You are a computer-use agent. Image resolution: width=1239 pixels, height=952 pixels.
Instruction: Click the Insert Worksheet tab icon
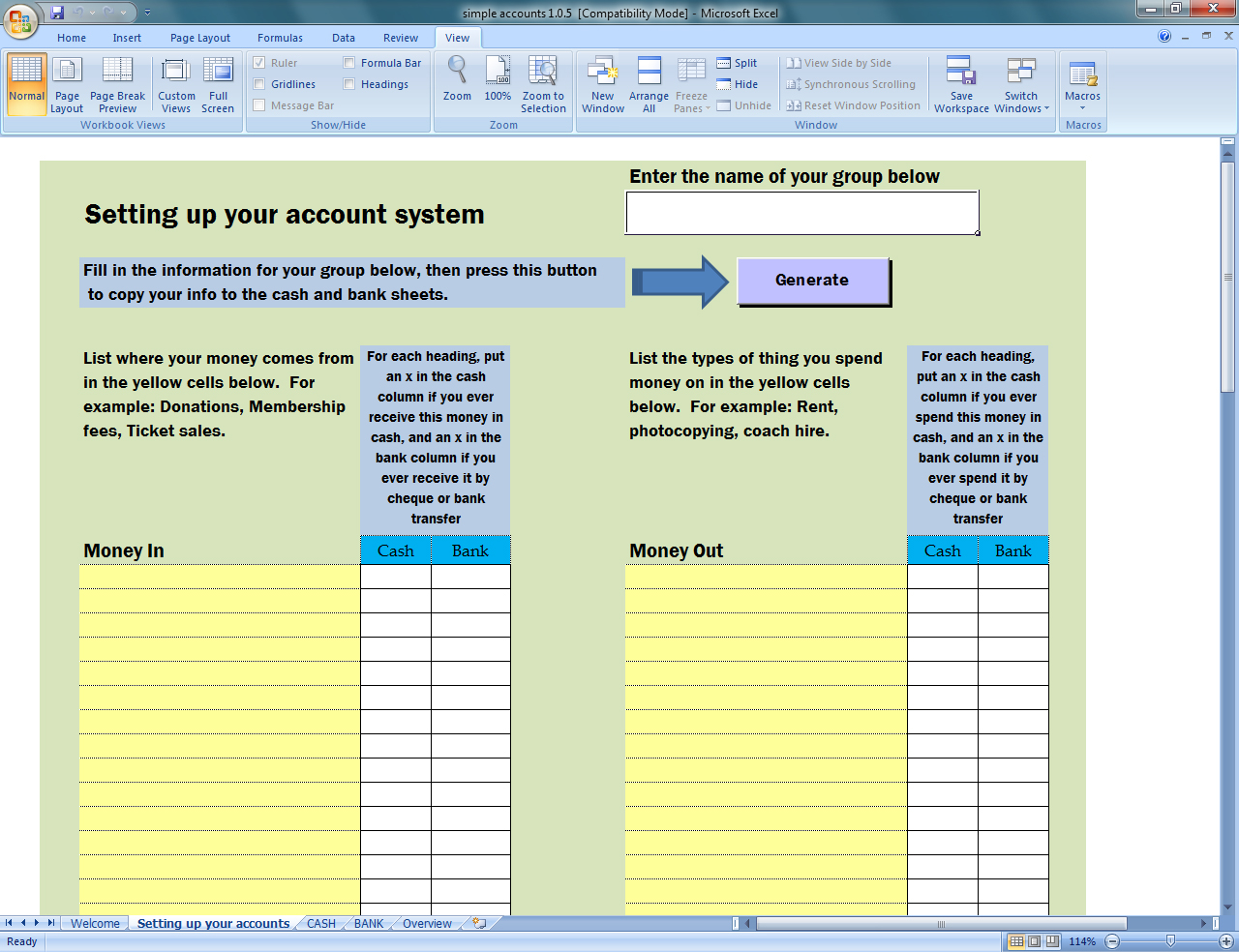pos(479,923)
